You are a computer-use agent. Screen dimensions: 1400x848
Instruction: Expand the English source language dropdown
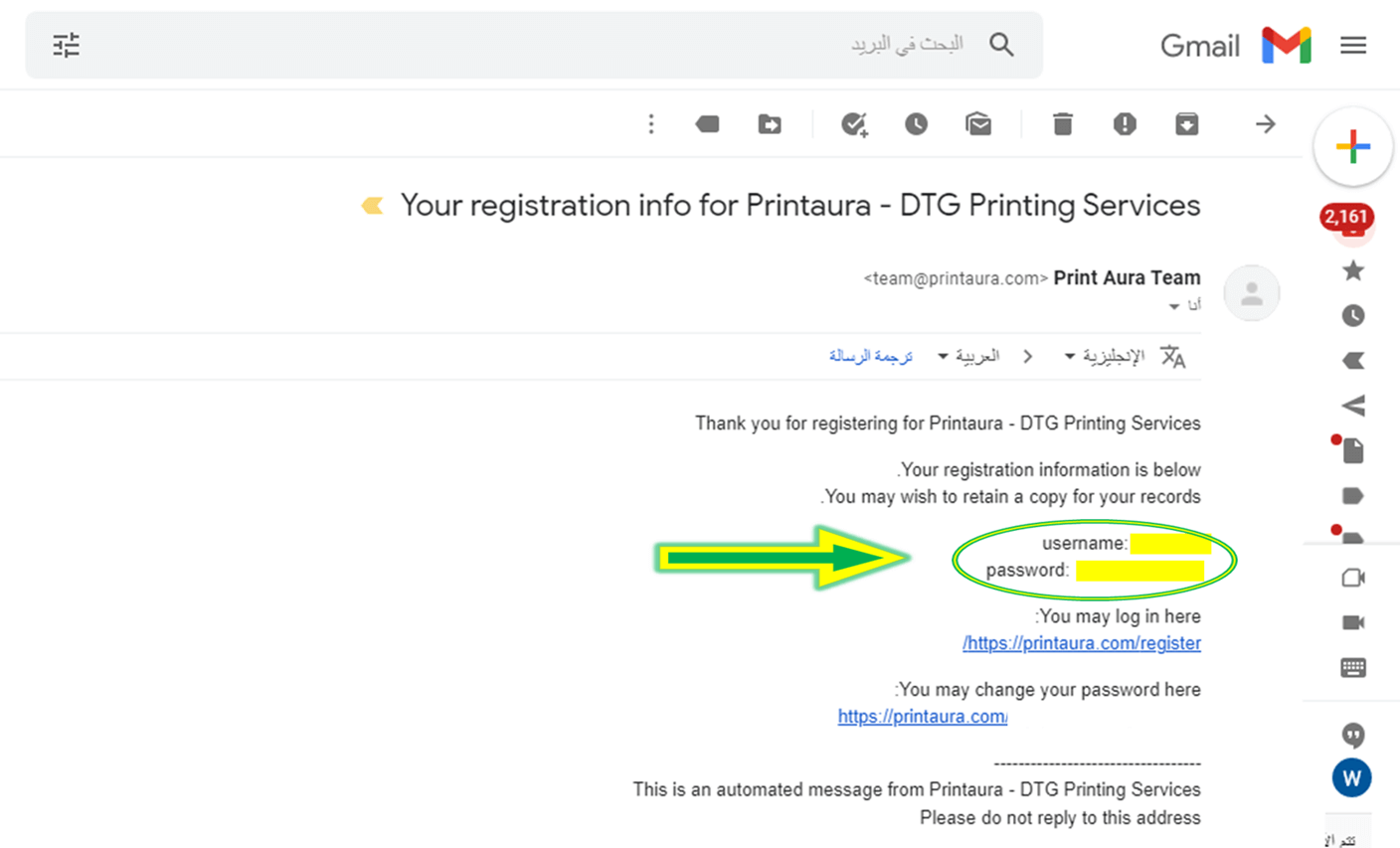pyautogui.click(x=1104, y=356)
